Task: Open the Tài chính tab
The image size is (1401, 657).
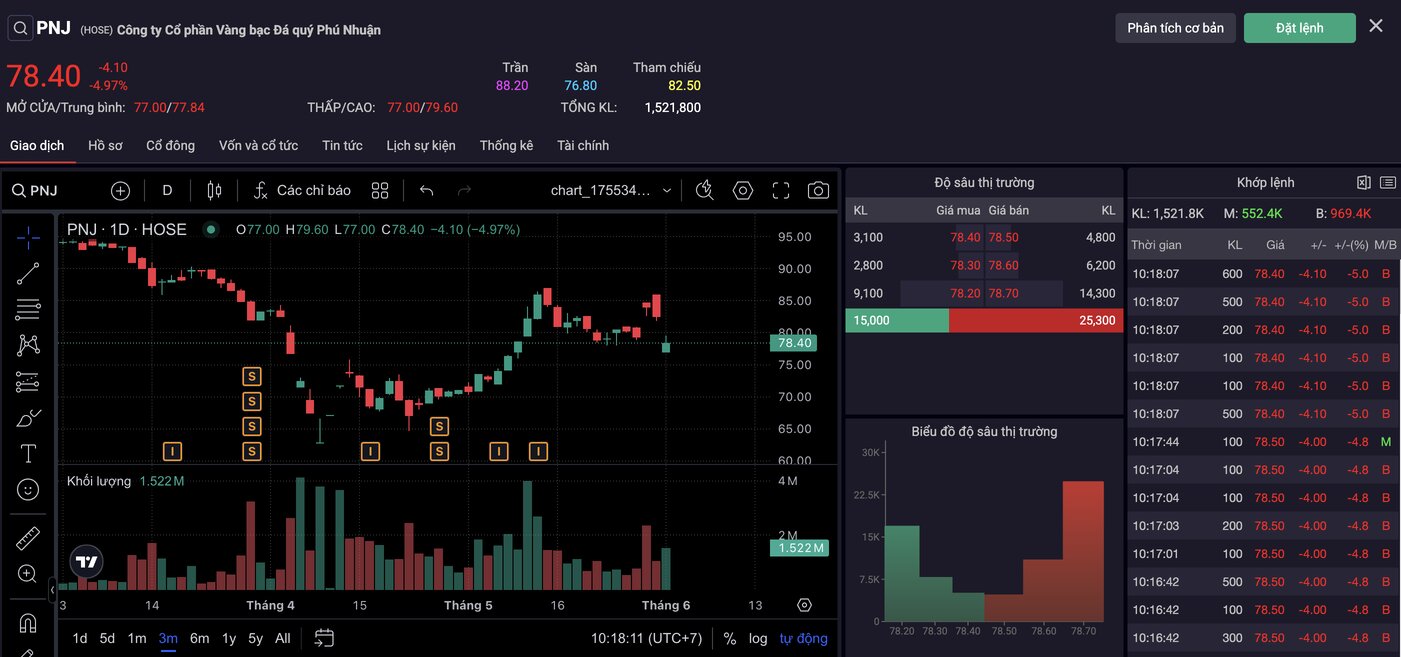Action: [583, 145]
